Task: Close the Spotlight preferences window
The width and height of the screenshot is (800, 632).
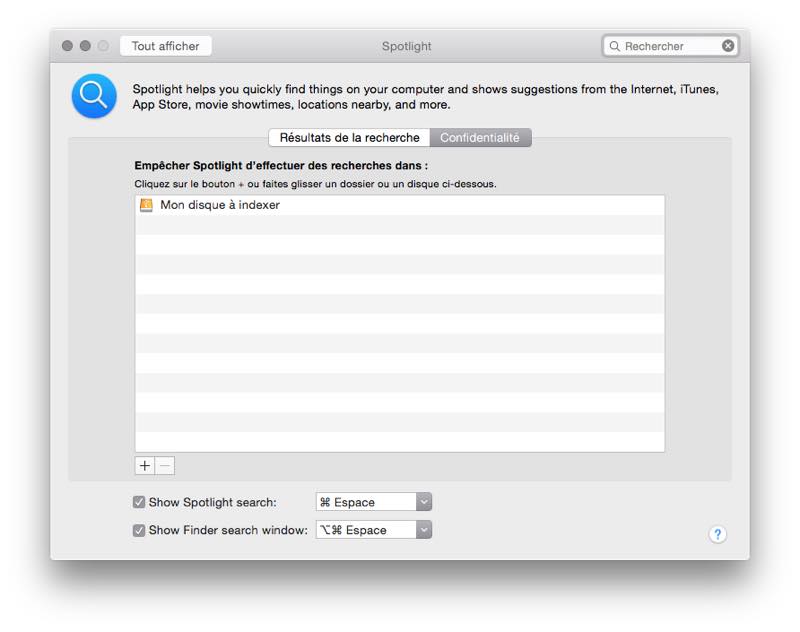Action: pos(67,46)
